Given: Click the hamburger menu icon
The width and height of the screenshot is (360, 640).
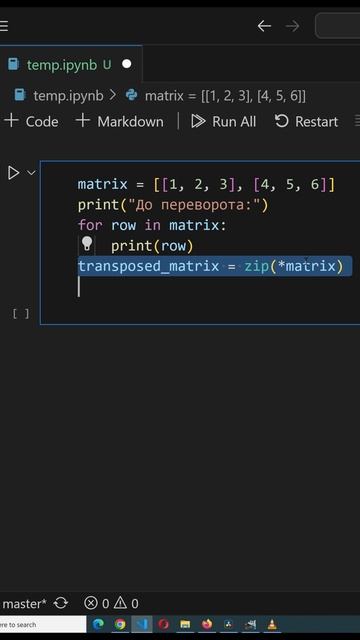Looking at the screenshot, I should click(x=4, y=26).
